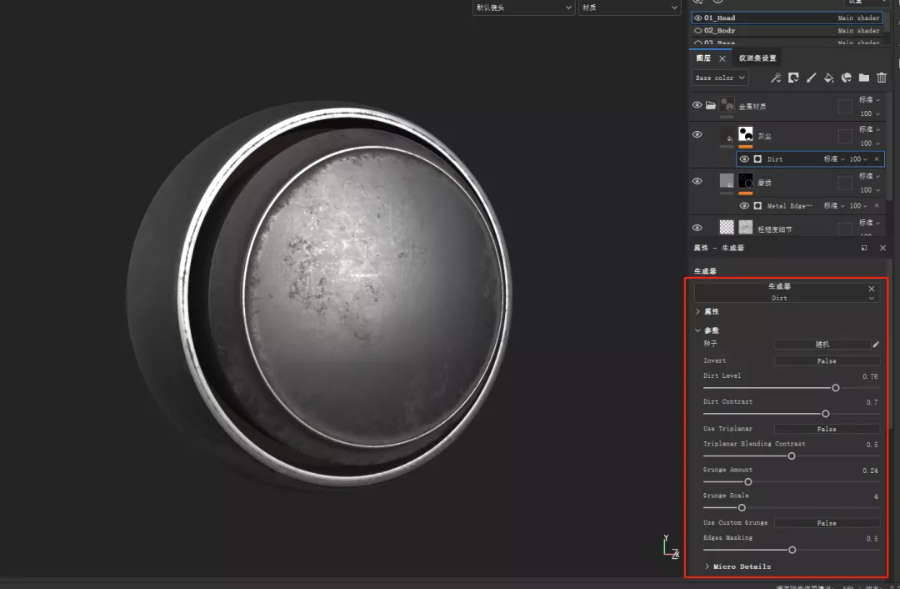900x589 pixels.
Task: Click the Triplanar Blending Contrast slider handle
Action: pyautogui.click(x=792, y=456)
